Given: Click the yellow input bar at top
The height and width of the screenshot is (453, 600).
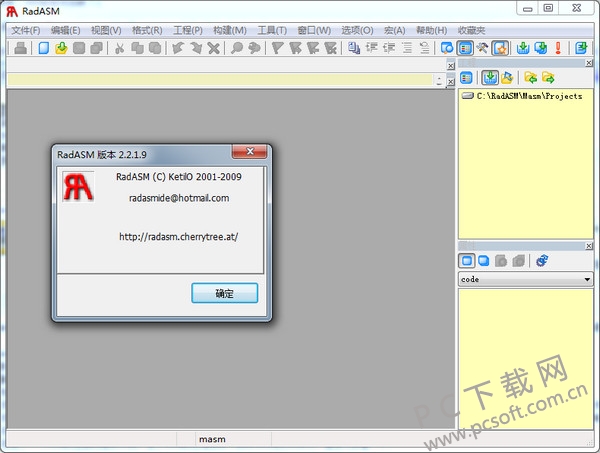Looking at the screenshot, I should pos(220,80).
